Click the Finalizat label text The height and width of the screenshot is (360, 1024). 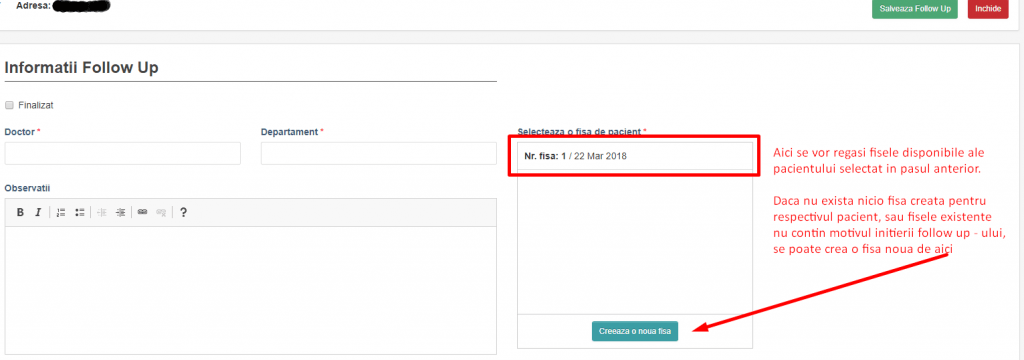(36, 105)
